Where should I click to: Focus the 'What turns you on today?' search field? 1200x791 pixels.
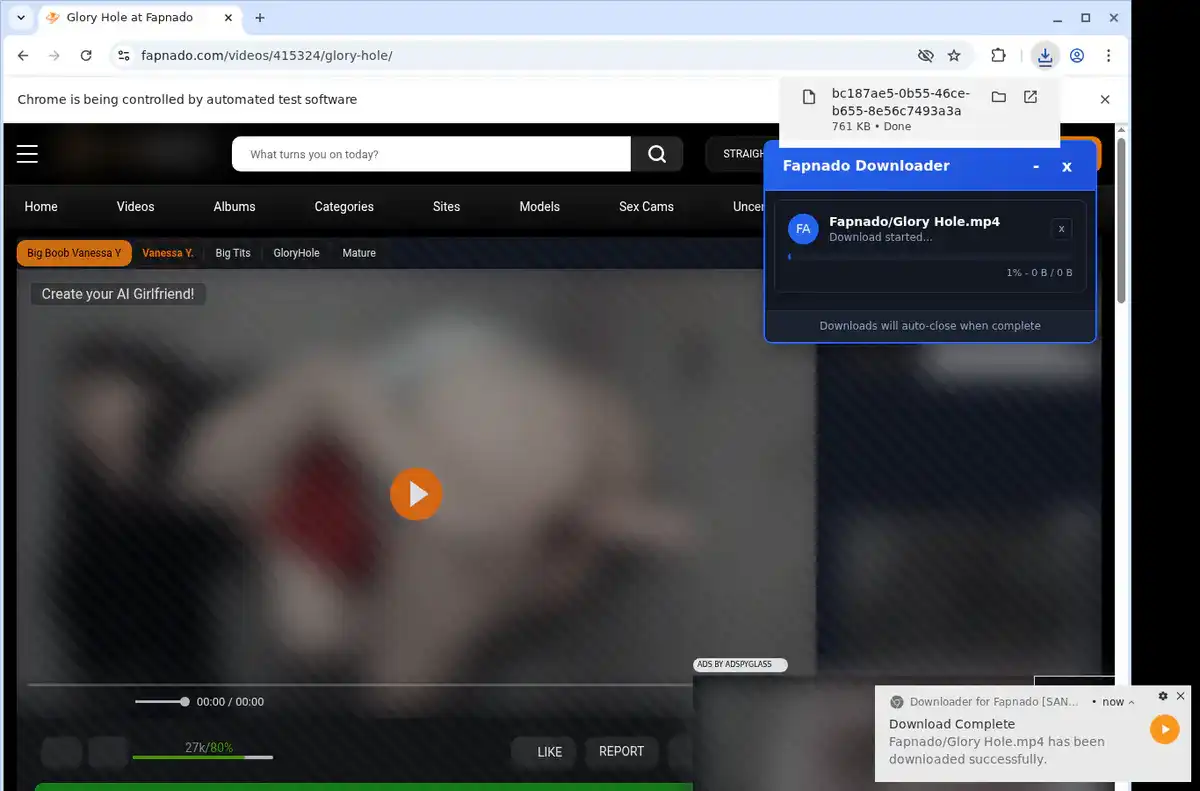click(x=431, y=154)
